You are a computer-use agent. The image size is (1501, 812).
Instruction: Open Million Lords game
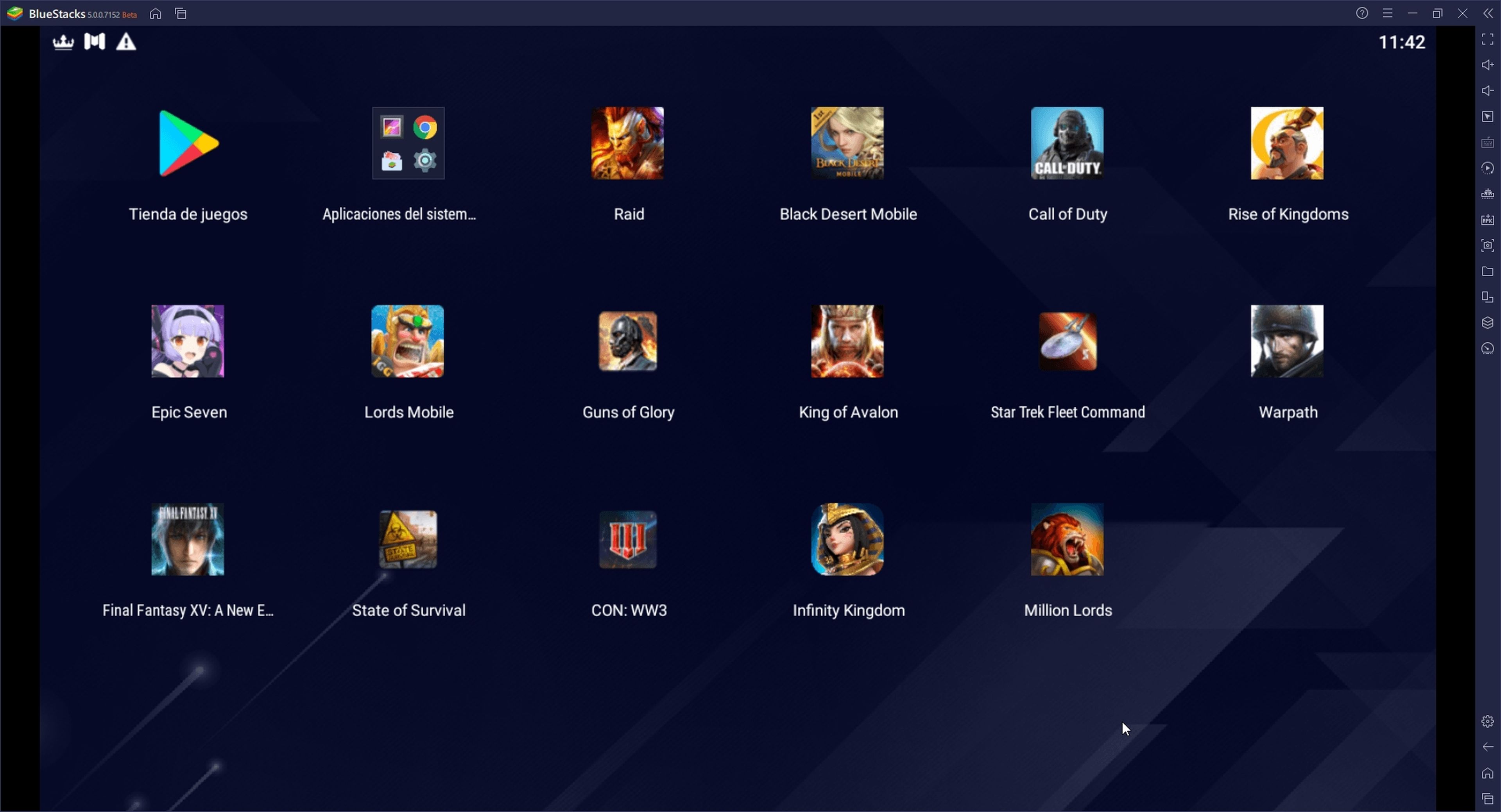point(1067,539)
